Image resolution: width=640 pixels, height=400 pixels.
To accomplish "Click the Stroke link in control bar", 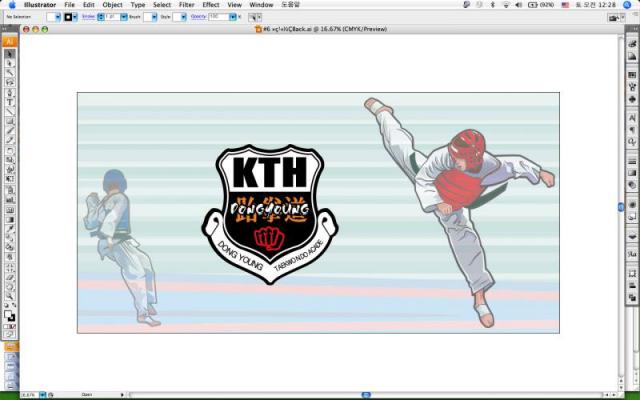I will click(x=89, y=17).
